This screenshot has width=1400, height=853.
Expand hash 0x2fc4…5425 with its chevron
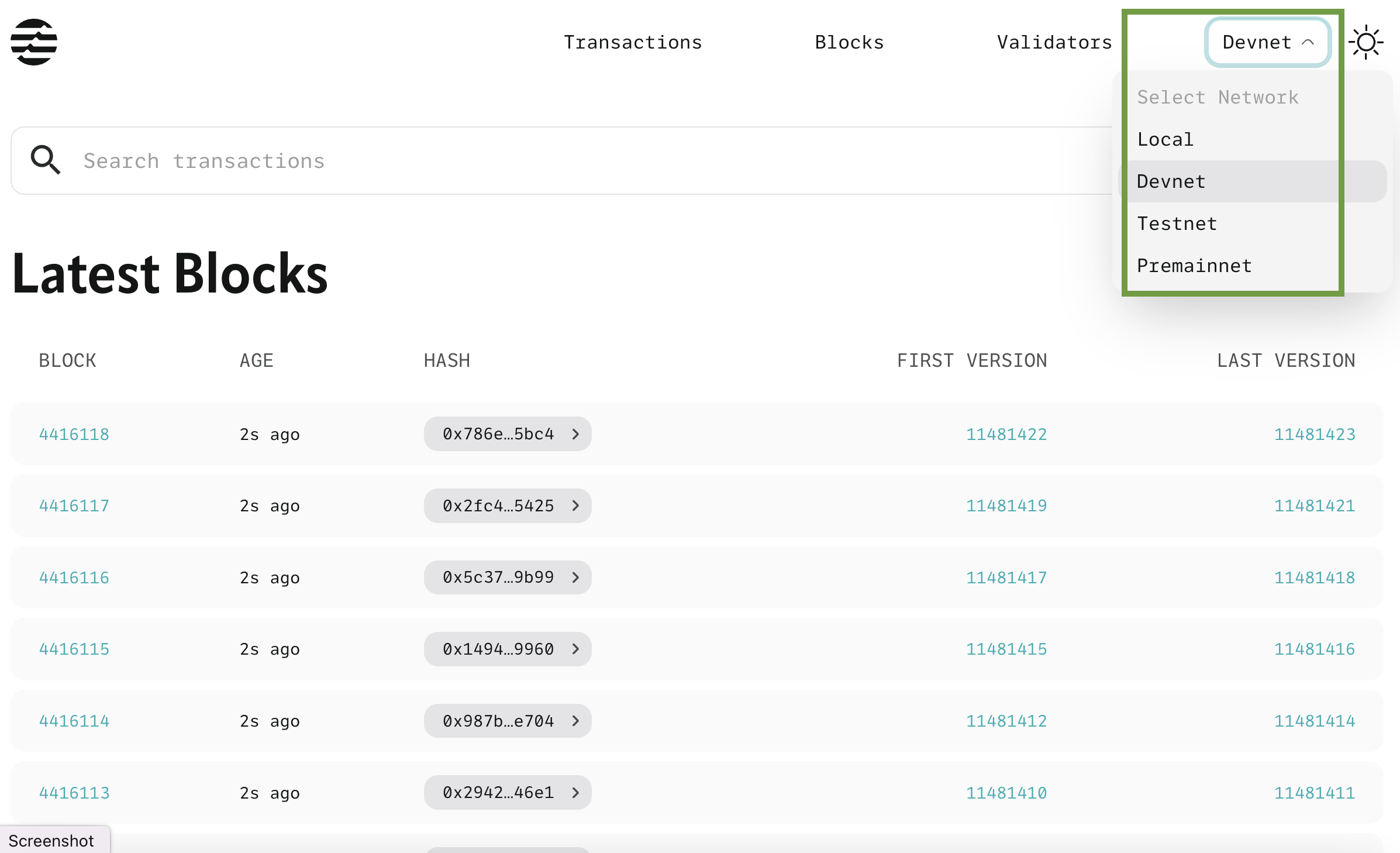(575, 505)
